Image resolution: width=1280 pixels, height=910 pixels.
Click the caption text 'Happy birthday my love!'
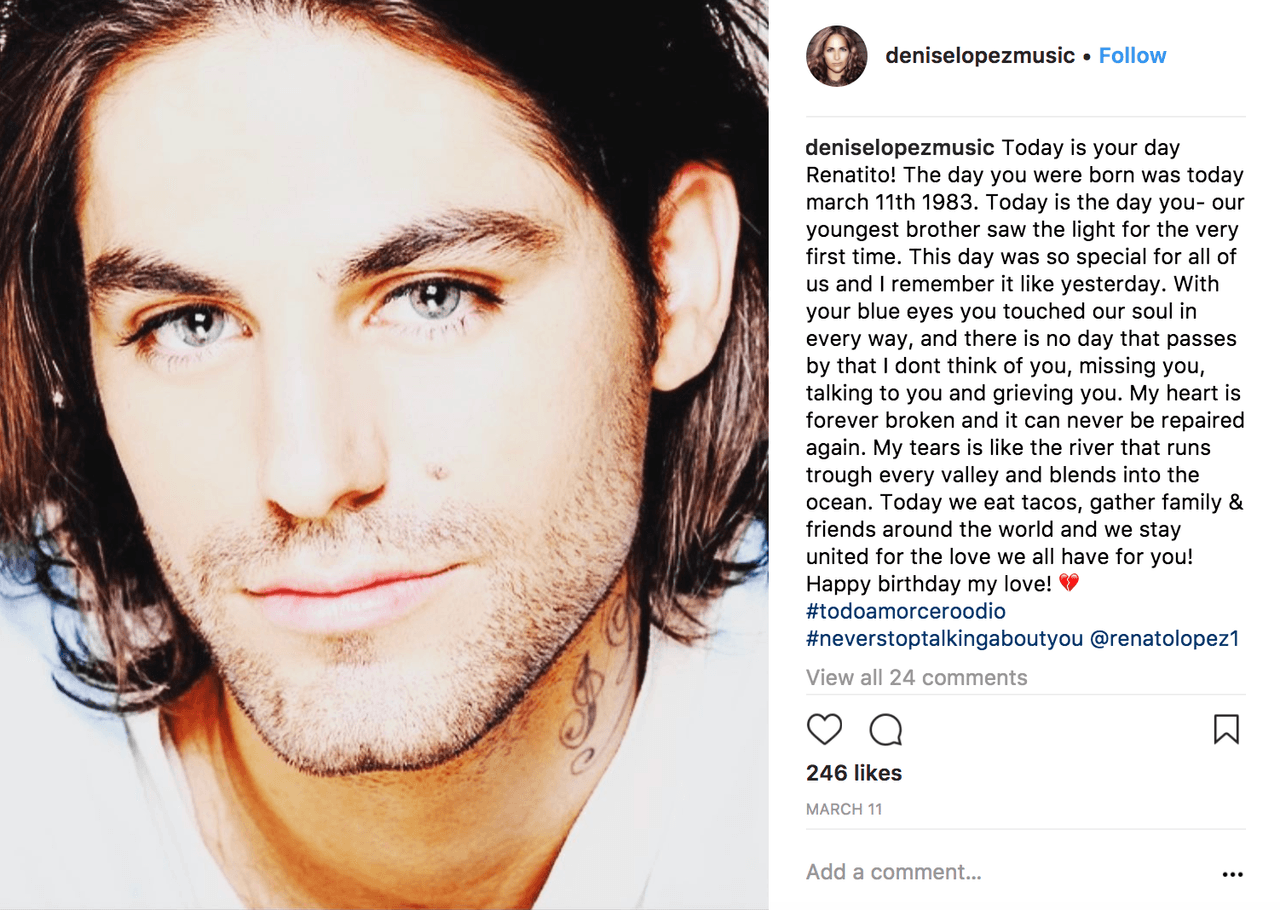929,583
